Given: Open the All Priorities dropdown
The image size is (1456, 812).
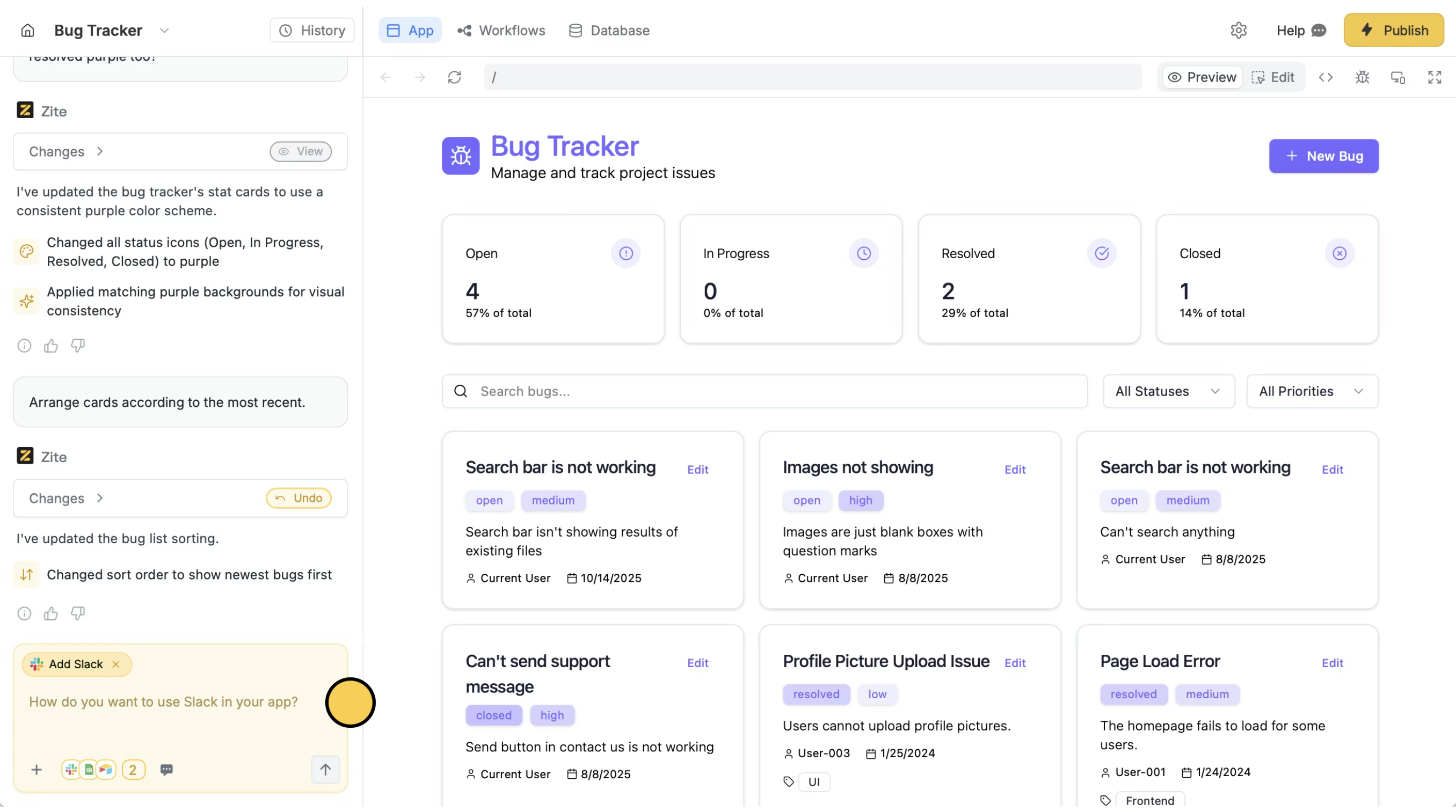Looking at the screenshot, I should 1312,392.
